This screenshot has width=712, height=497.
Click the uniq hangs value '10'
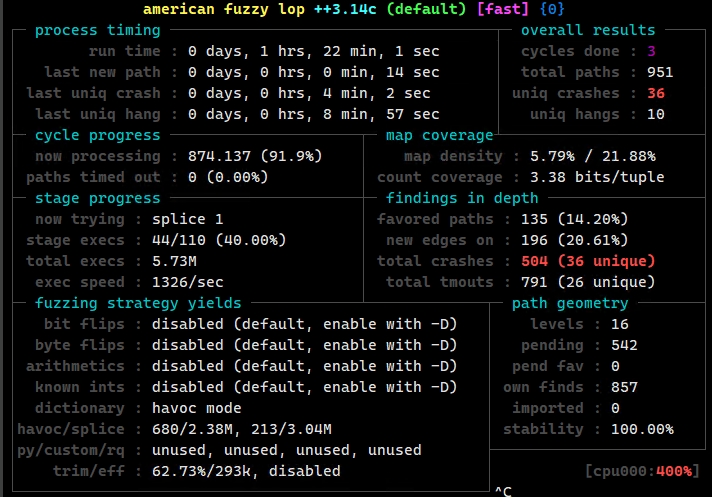click(x=656, y=114)
